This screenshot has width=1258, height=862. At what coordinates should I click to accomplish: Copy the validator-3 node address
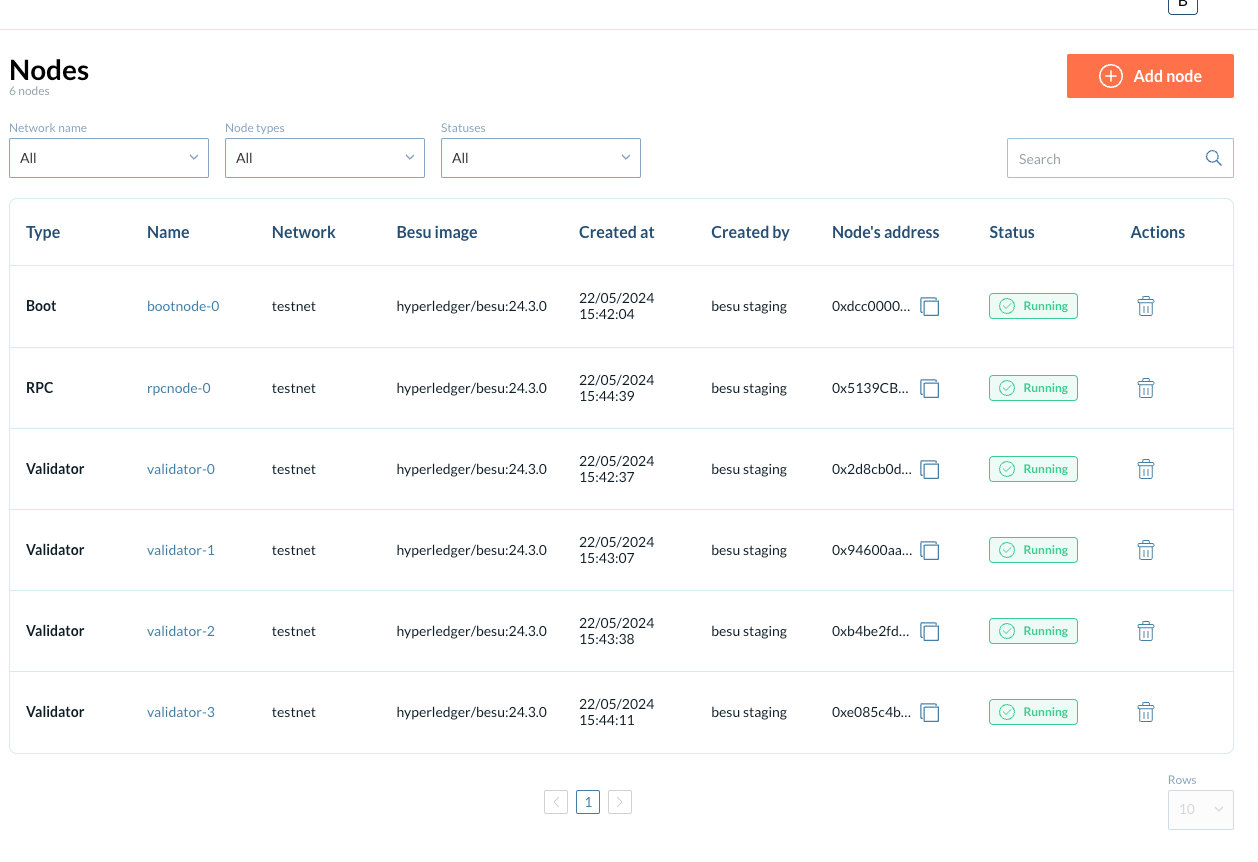pyautogui.click(x=930, y=712)
